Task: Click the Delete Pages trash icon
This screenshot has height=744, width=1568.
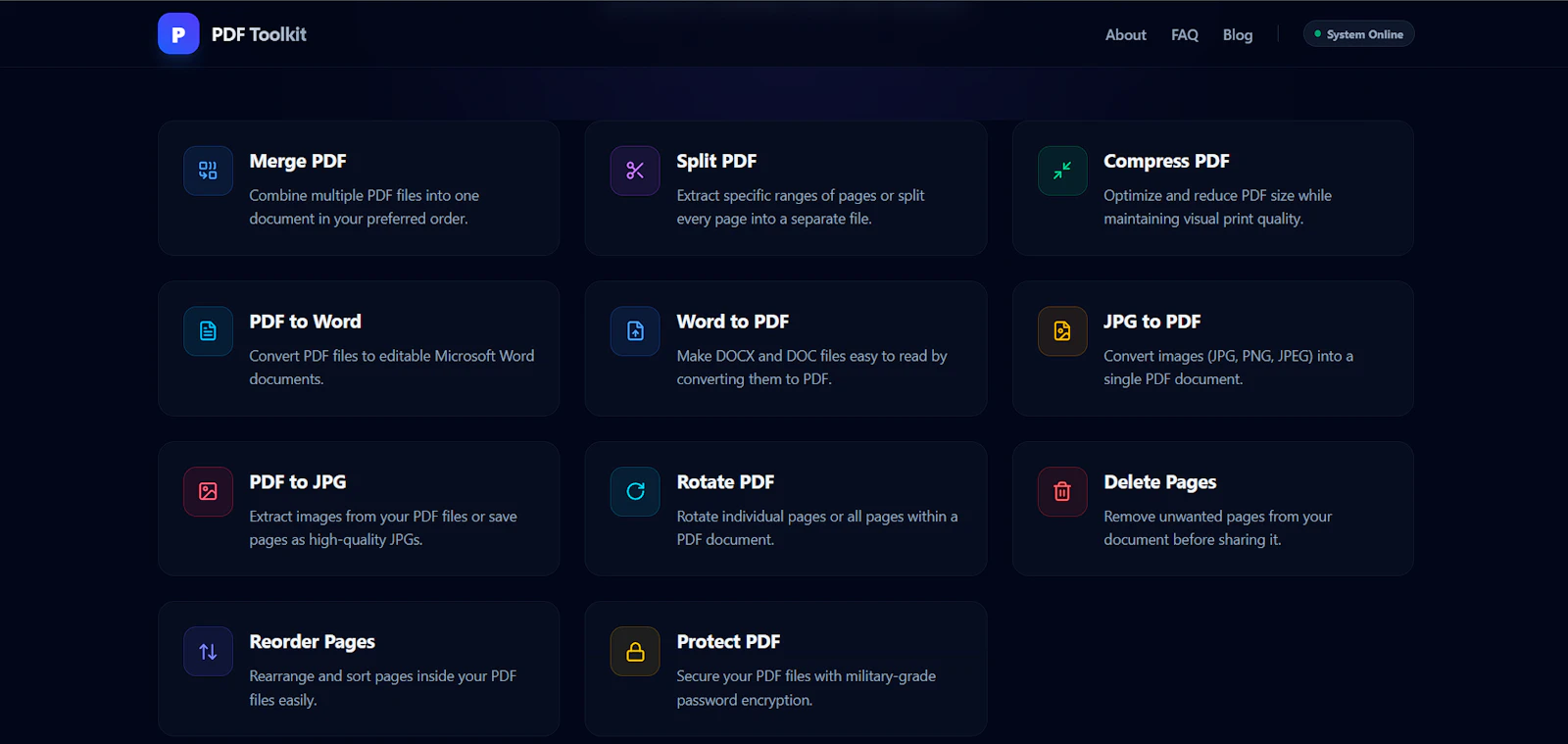Action: [x=1062, y=491]
